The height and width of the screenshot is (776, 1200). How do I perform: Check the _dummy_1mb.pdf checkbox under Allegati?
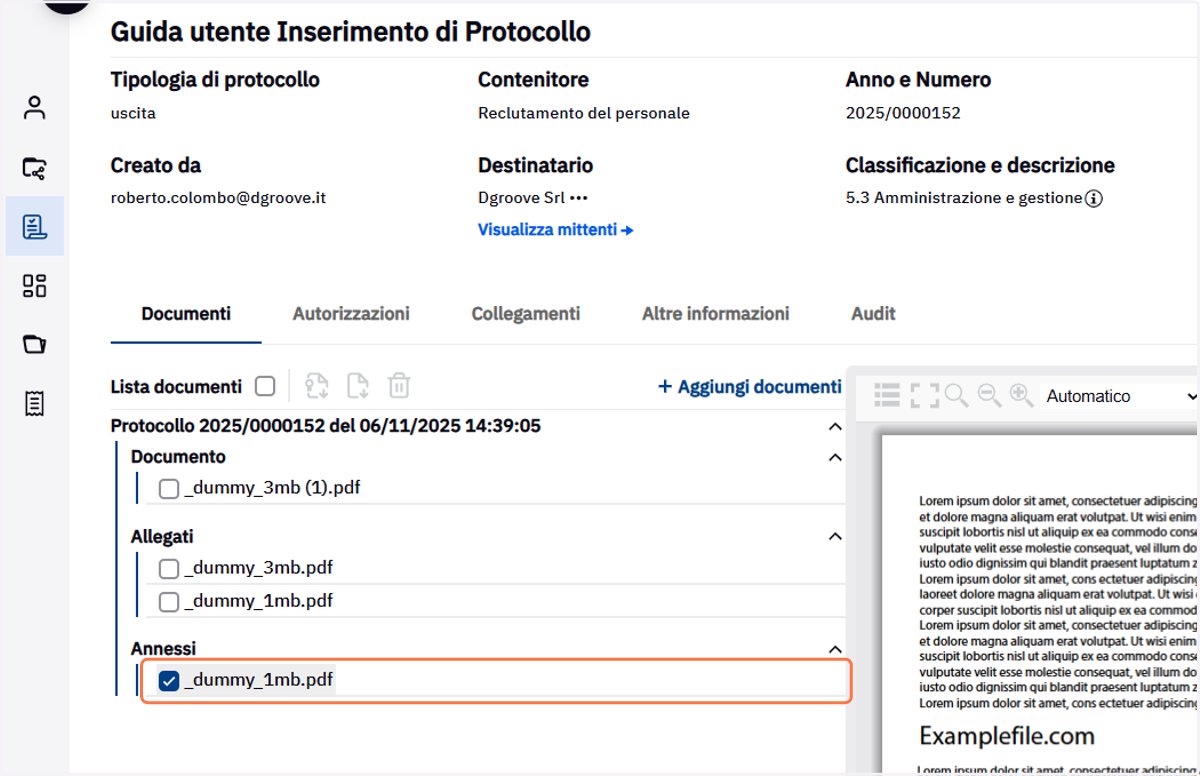[169, 602]
